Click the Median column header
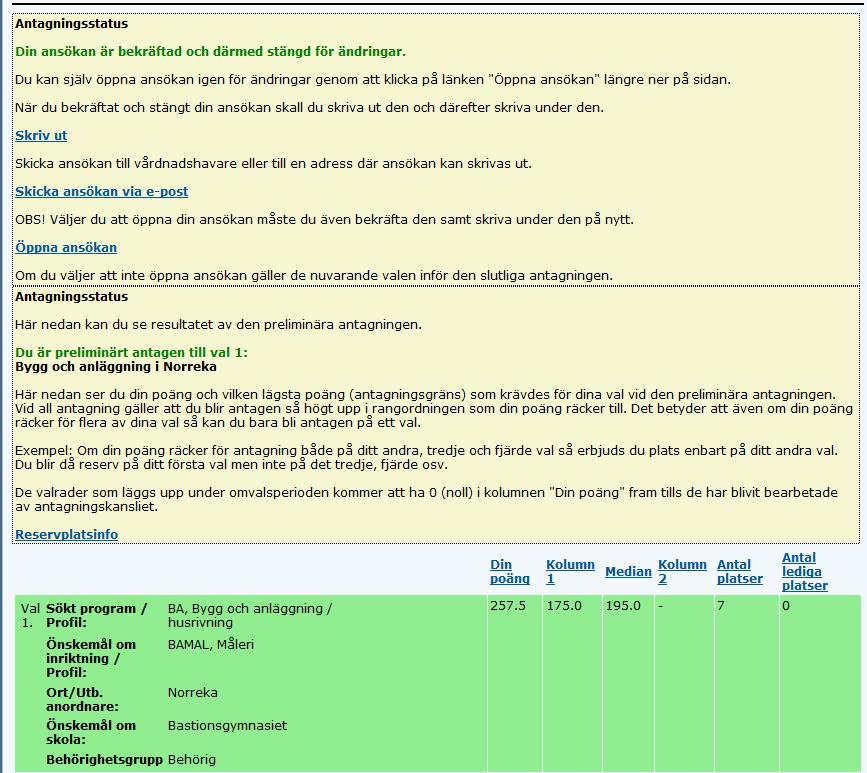867x773 pixels. [x=628, y=571]
